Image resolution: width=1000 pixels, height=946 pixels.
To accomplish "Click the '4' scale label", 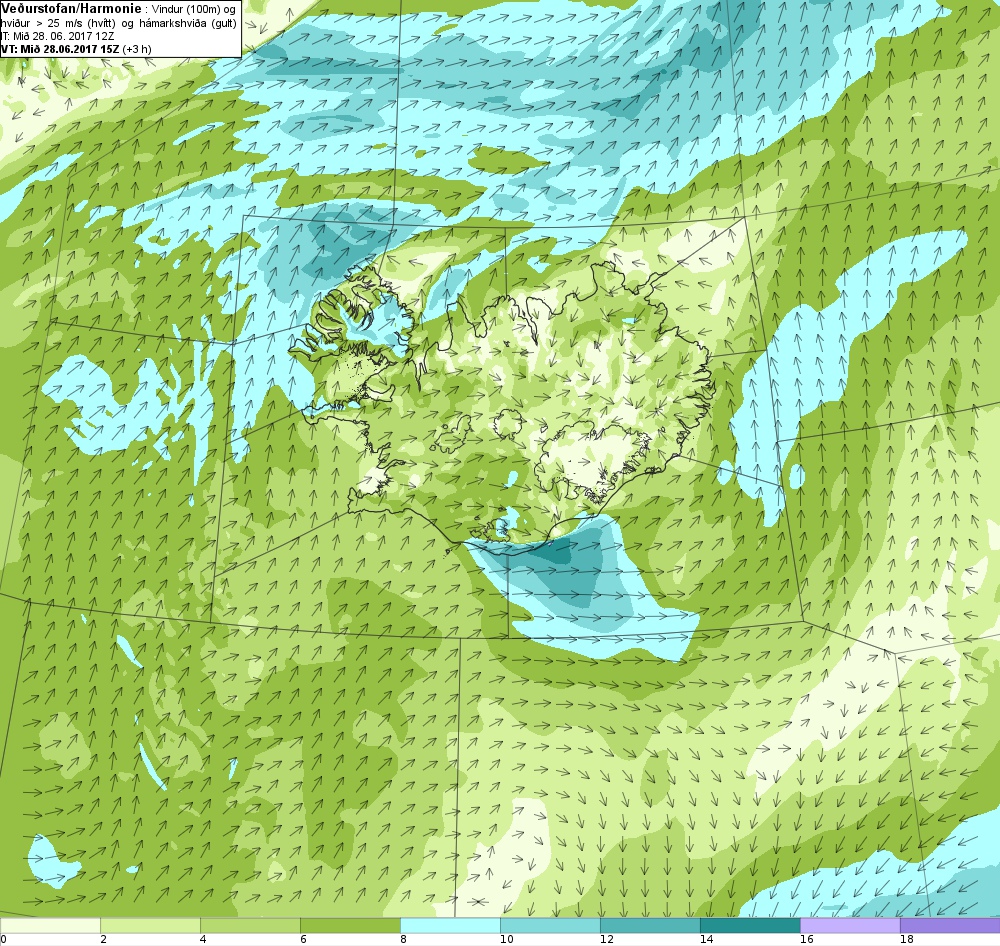I will tap(203, 939).
